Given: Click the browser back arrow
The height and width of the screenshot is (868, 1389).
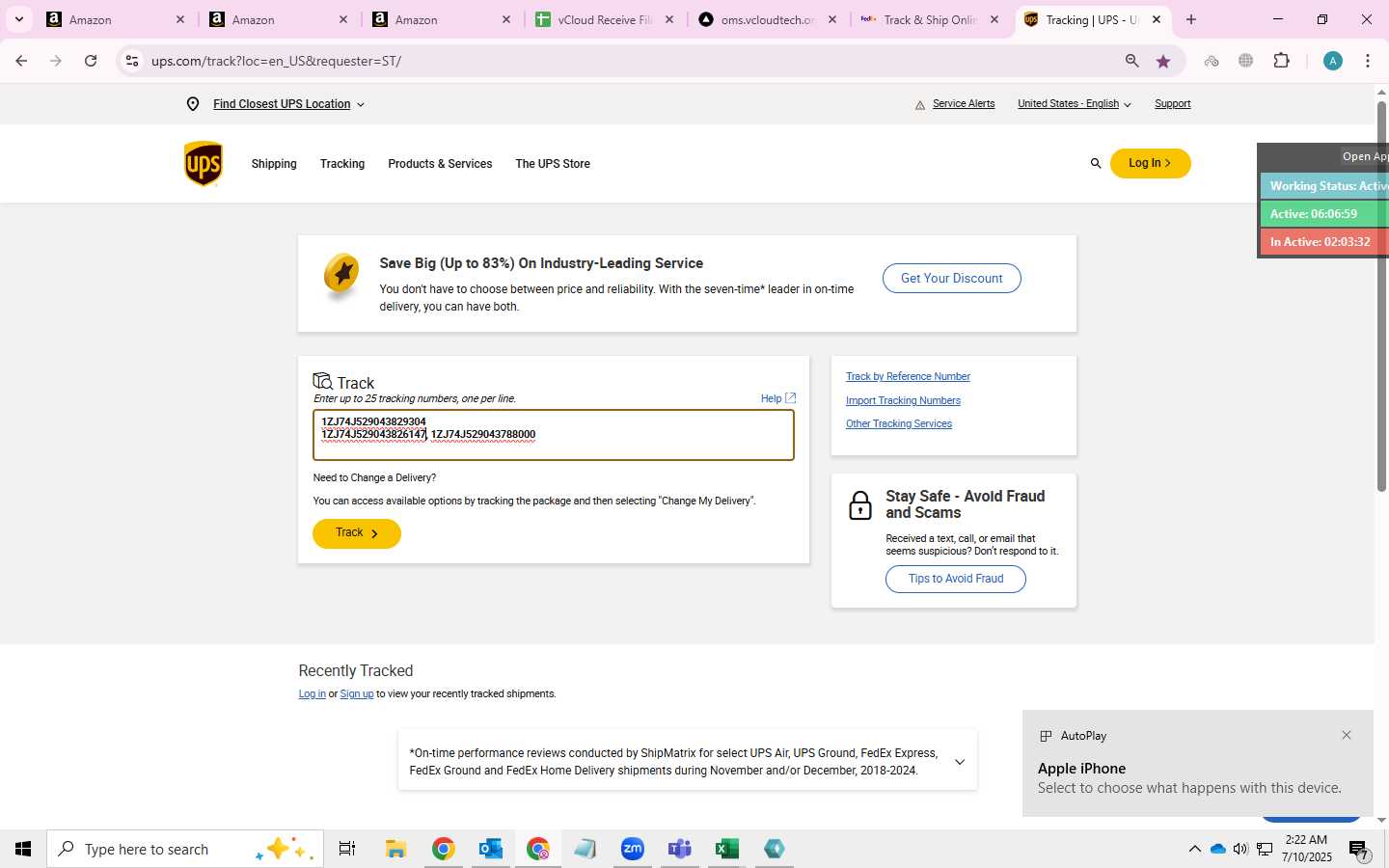Looking at the screenshot, I should point(21,61).
